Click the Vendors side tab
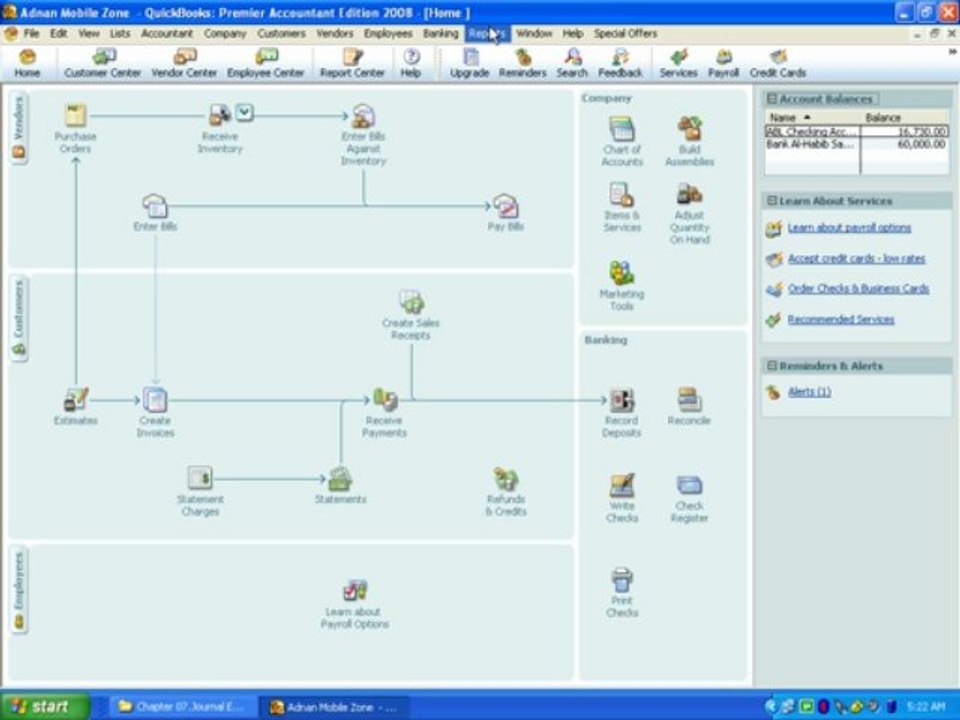This screenshot has height=720, width=960. pos(18,127)
